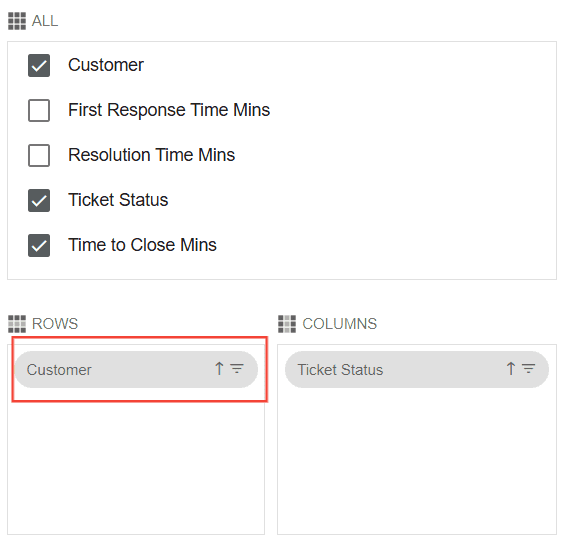Click the First Response Time Mins label
The width and height of the screenshot is (564, 546).
pos(169,110)
